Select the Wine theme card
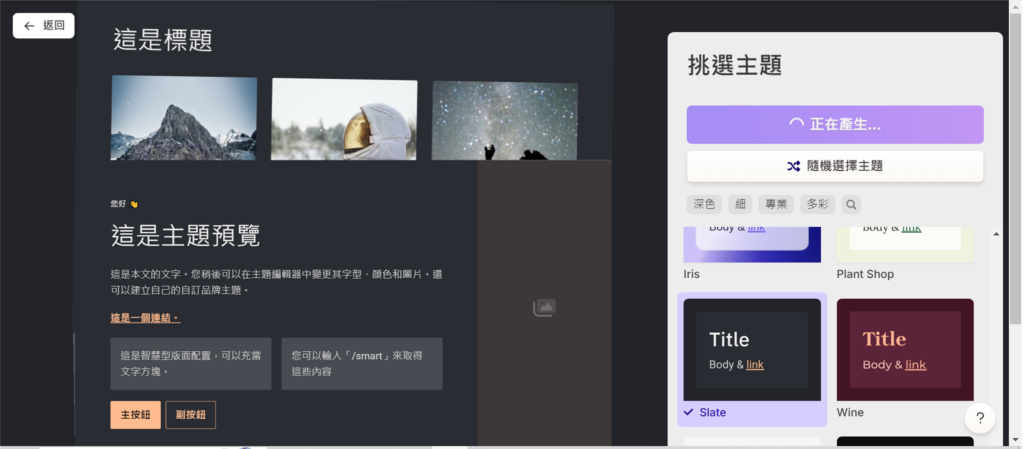This screenshot has width=1024, height=449. (904, 350)
